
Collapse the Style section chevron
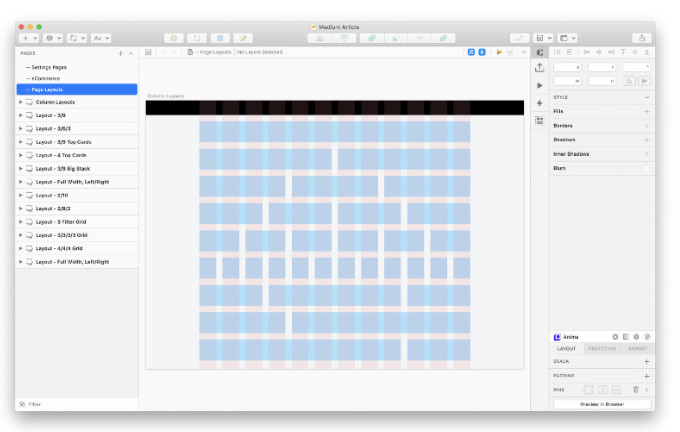click(x=647, y=97)
